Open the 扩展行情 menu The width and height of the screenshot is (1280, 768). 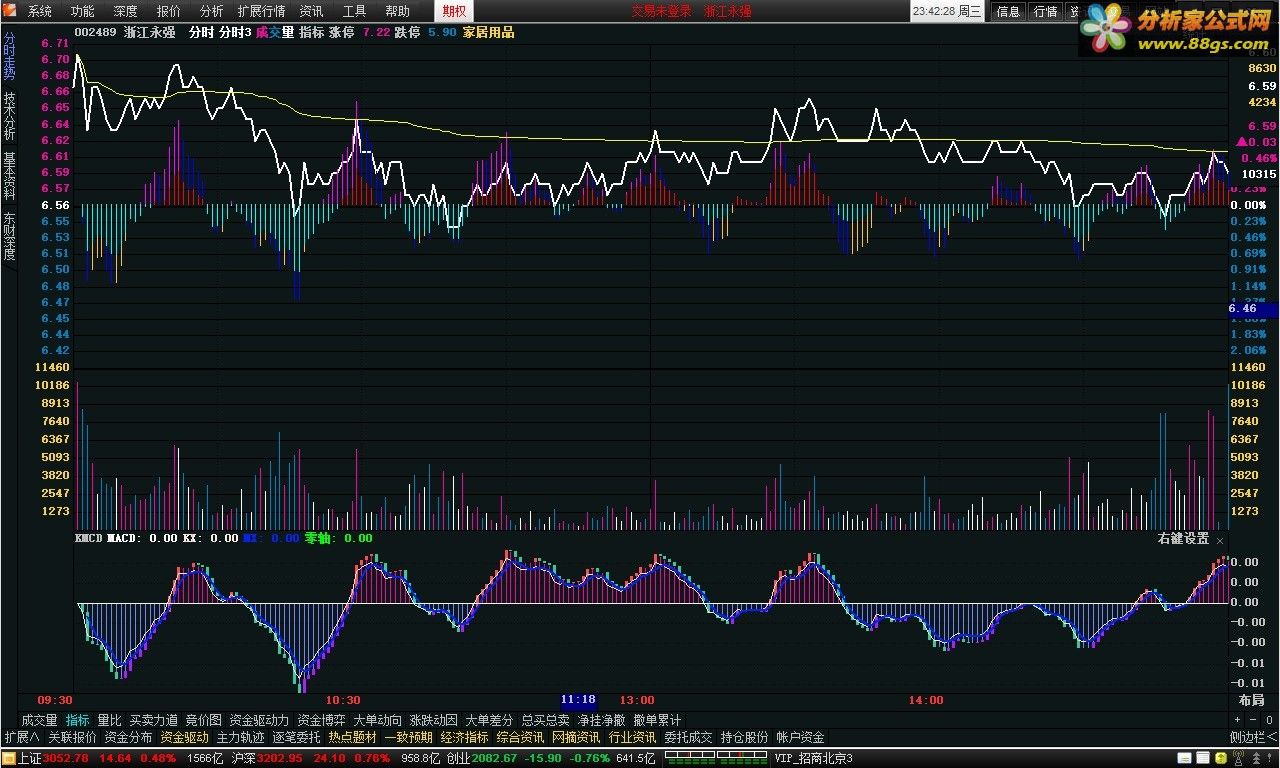pyautogui.click(x=261, y=12)
